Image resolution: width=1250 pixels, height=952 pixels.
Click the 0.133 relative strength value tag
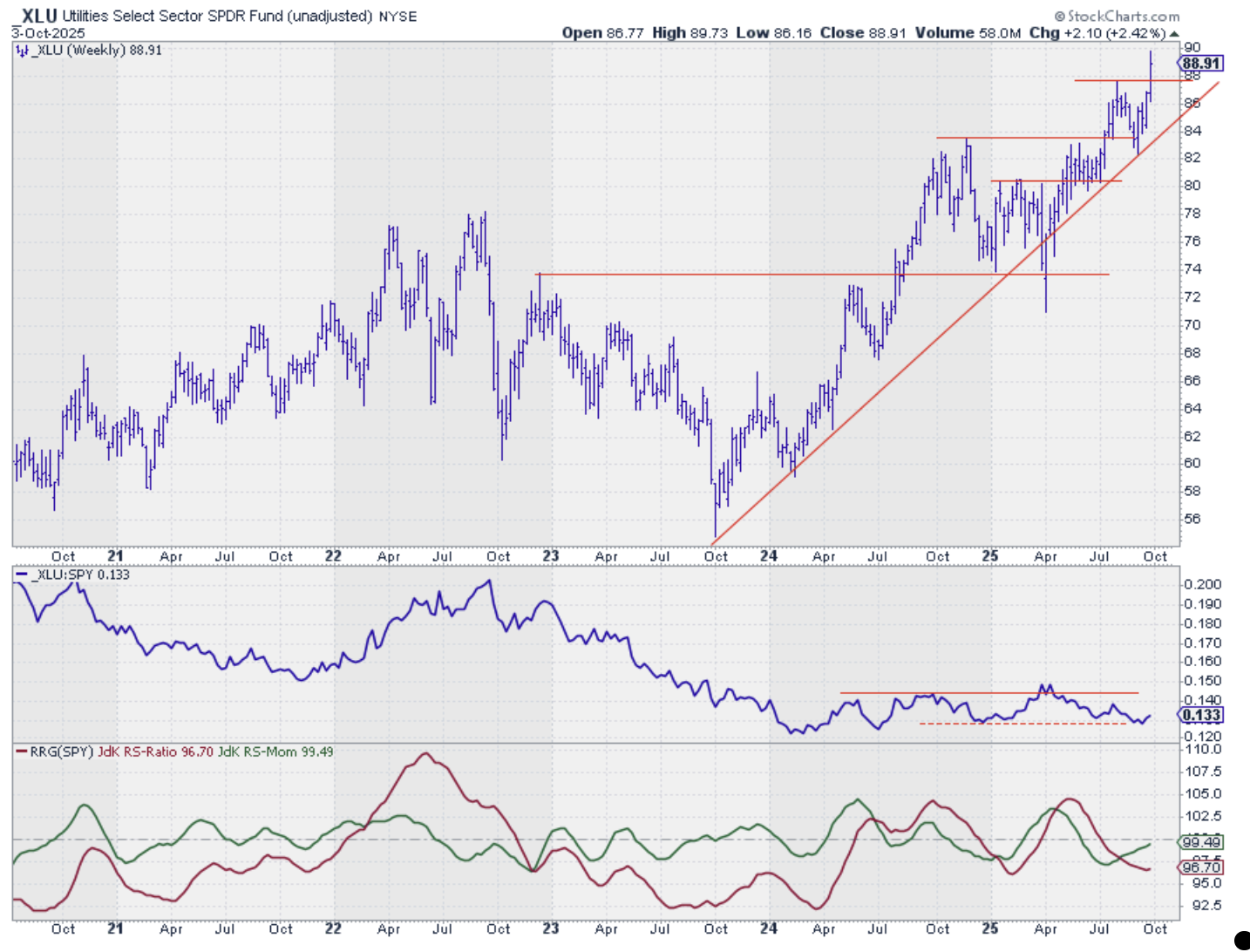(1200, 716)
